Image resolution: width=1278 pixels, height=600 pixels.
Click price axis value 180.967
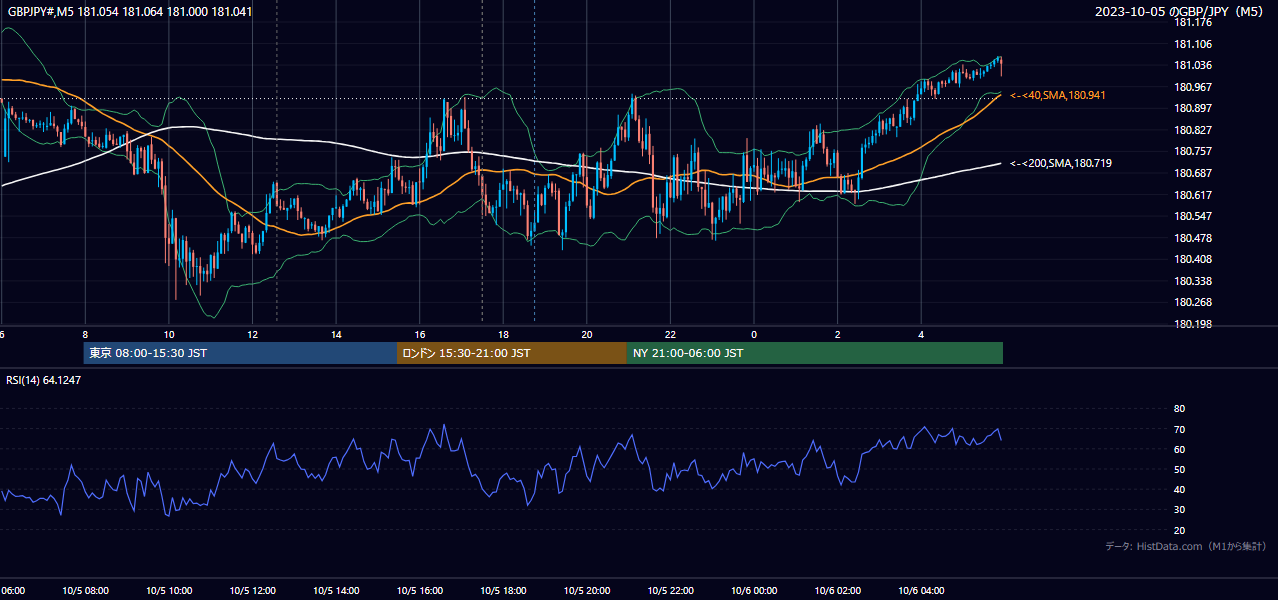(x=1193, y=87)
